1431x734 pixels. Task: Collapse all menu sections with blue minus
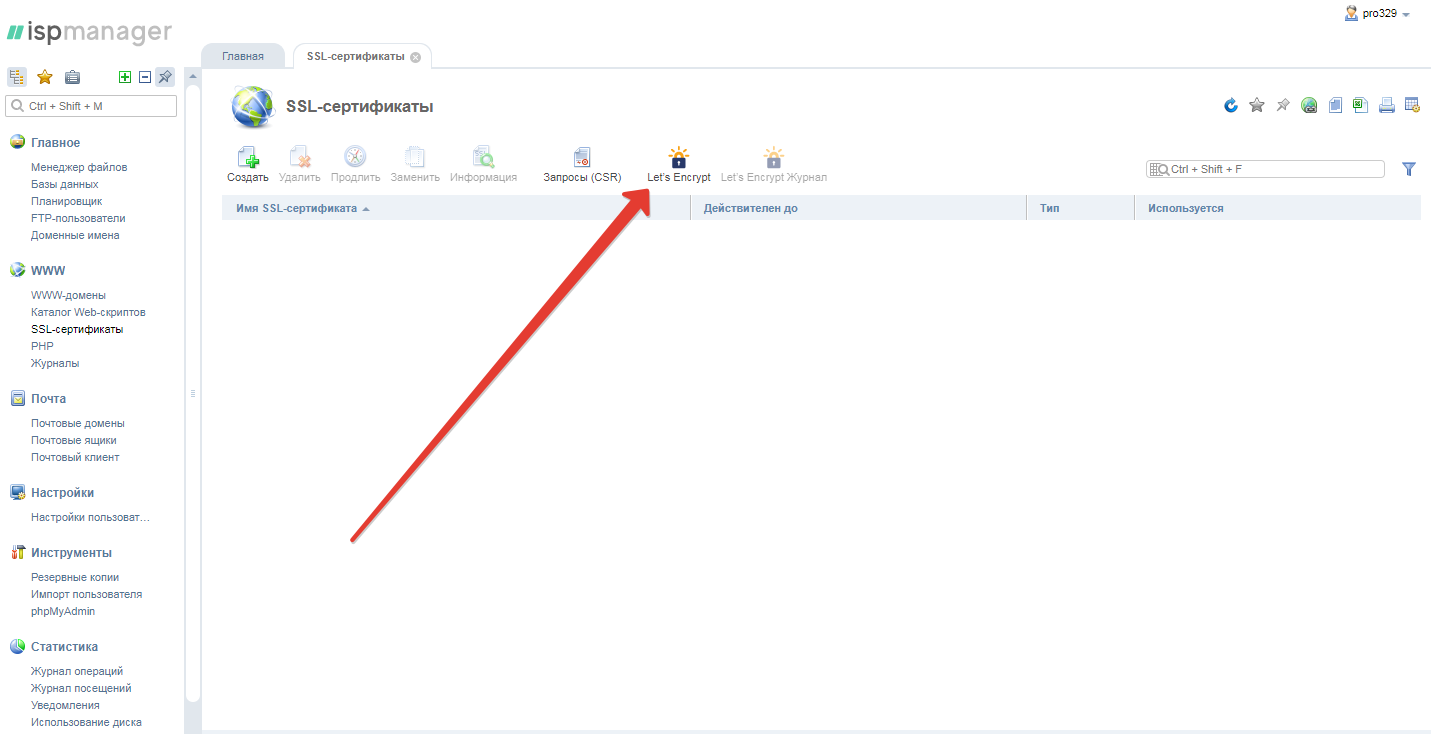145,77
